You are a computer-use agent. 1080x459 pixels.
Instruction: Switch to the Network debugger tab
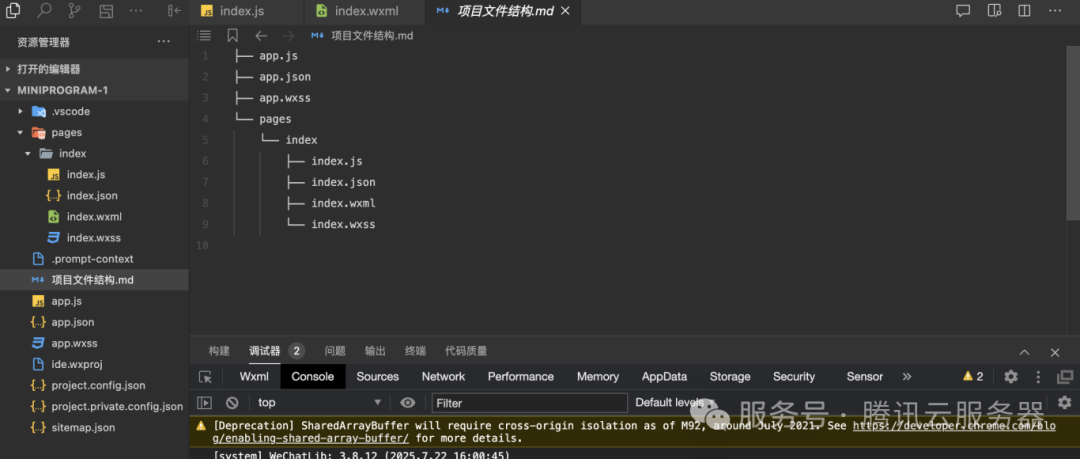443,376
